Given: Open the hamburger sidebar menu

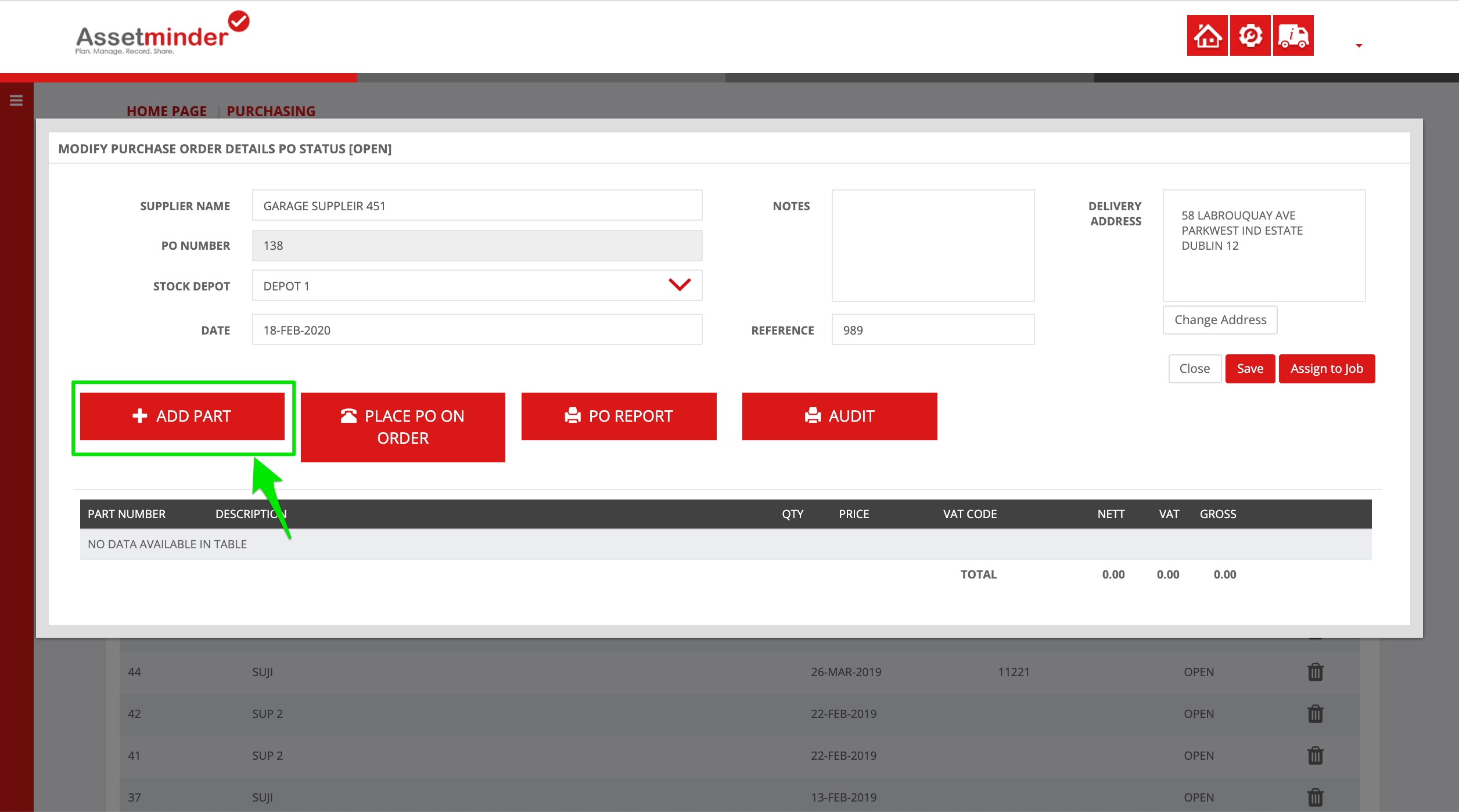Looking at the screenshot, I should click(x=16, y=100).
